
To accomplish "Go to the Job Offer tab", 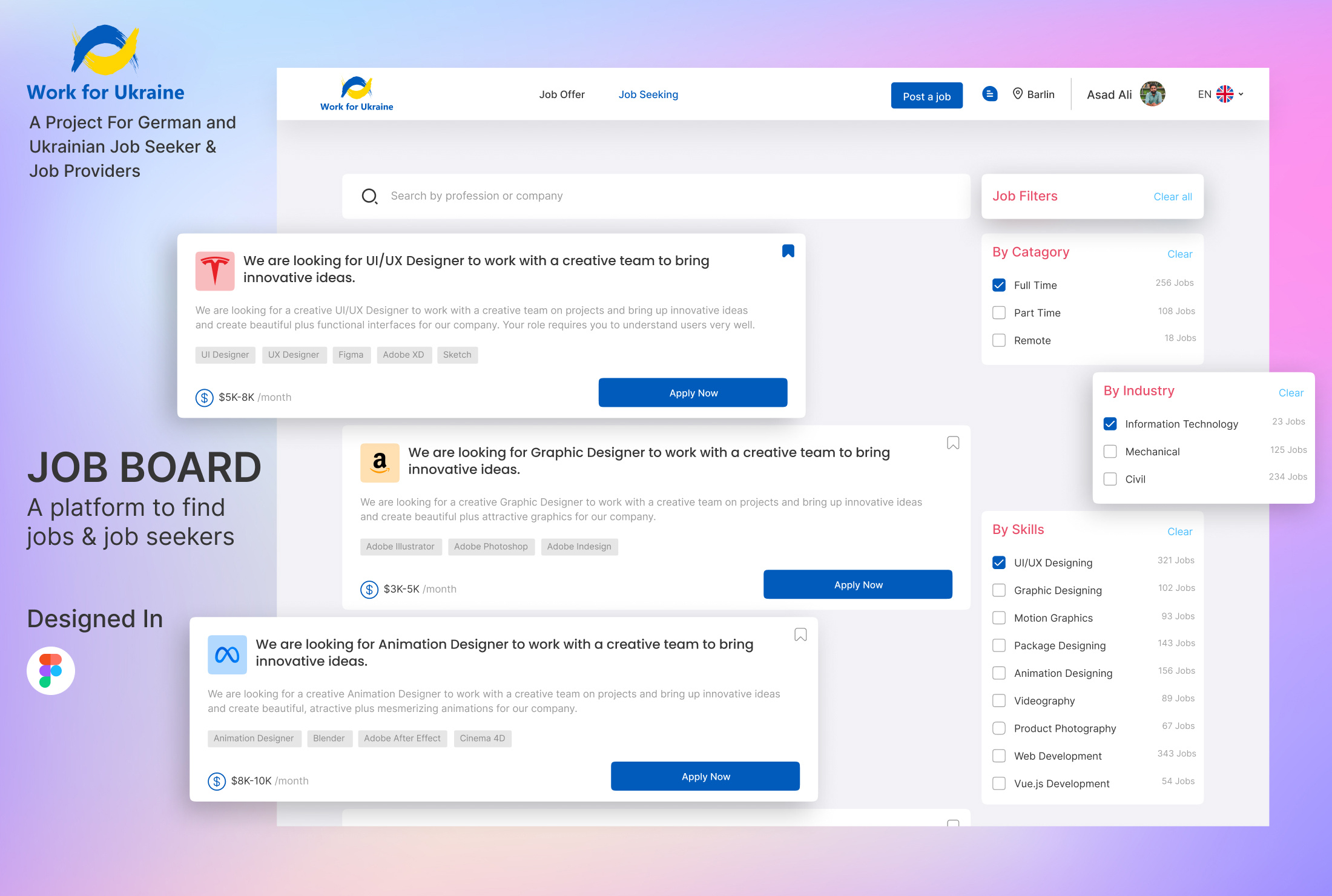I will (x=561, y=94).
